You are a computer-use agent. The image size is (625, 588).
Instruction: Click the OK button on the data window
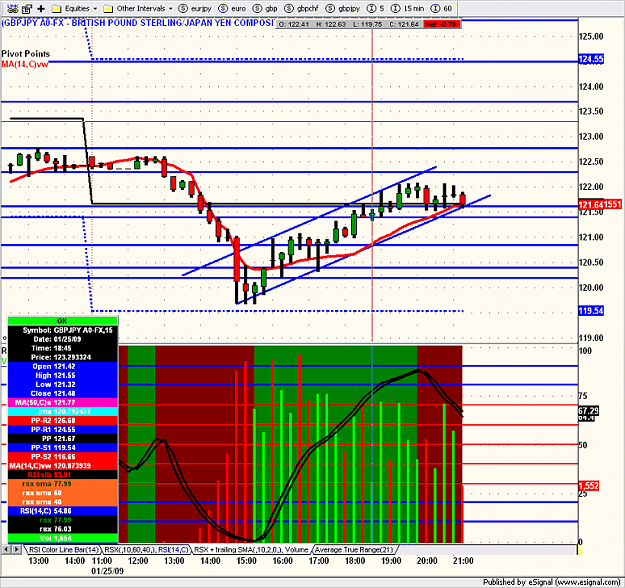coord(63,321)
